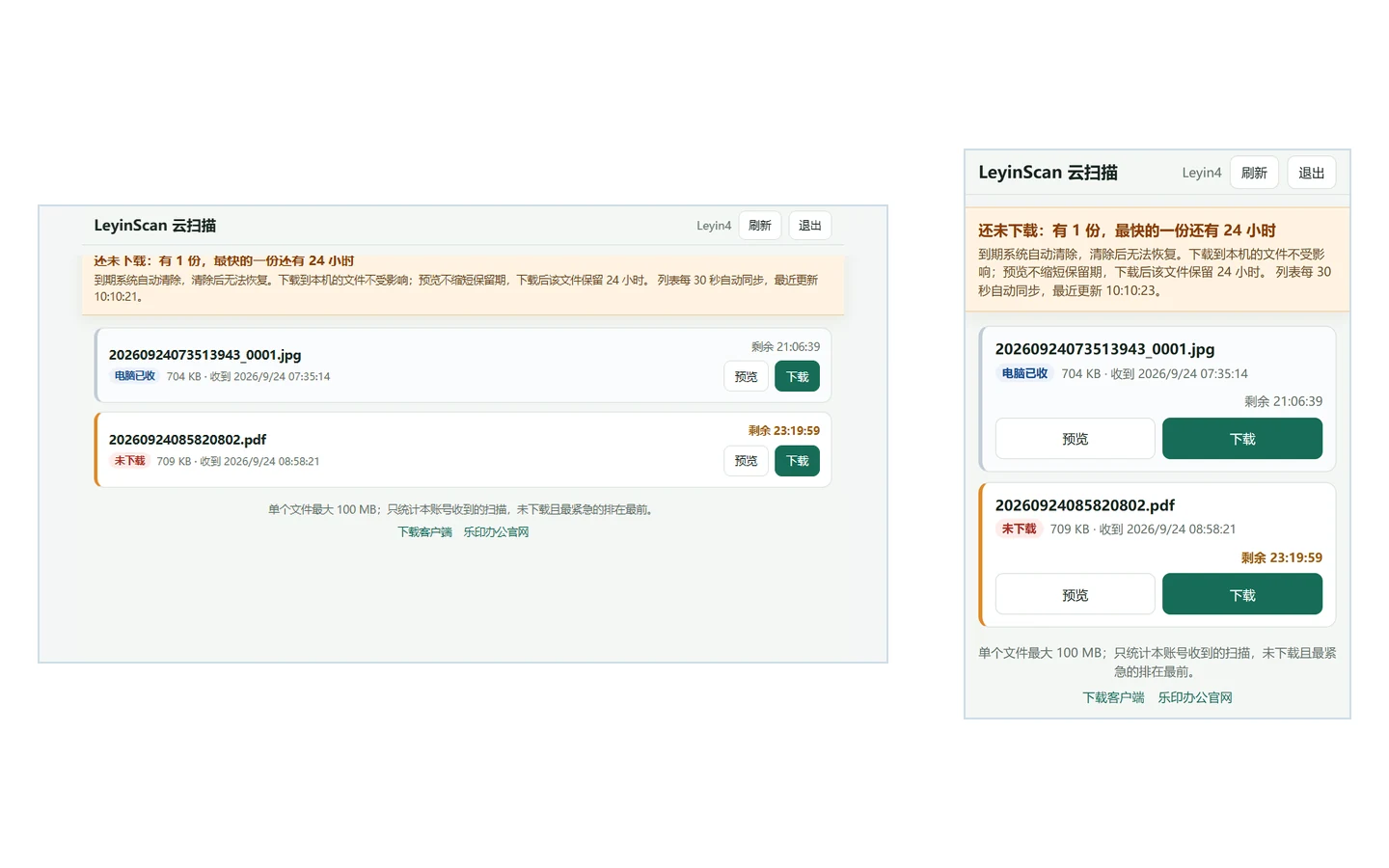
Task: Click the 未下载 badge in the narrow view
Action: pyautogui.click(x=1019, y=529)
